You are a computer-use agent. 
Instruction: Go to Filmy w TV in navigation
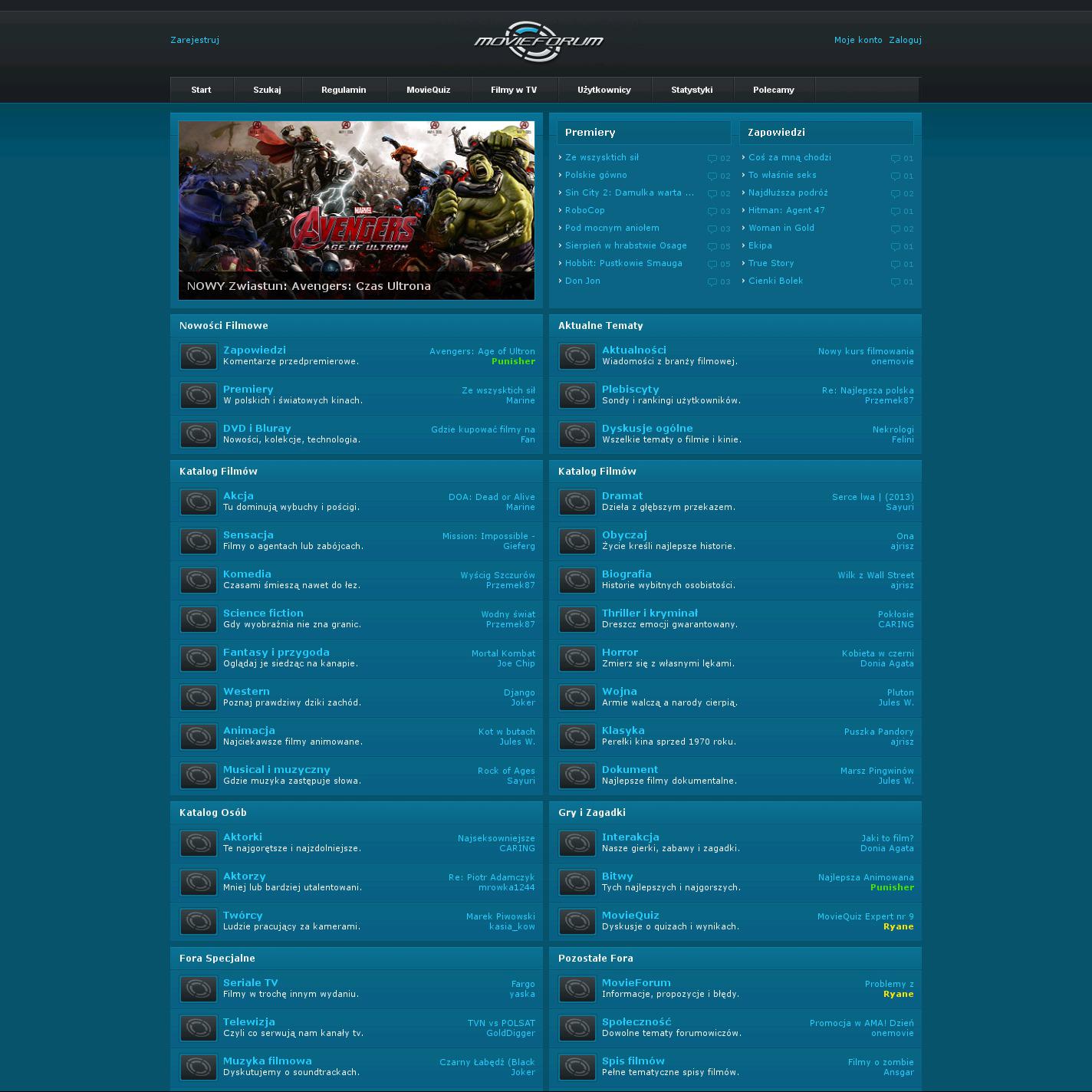(514, 90)
